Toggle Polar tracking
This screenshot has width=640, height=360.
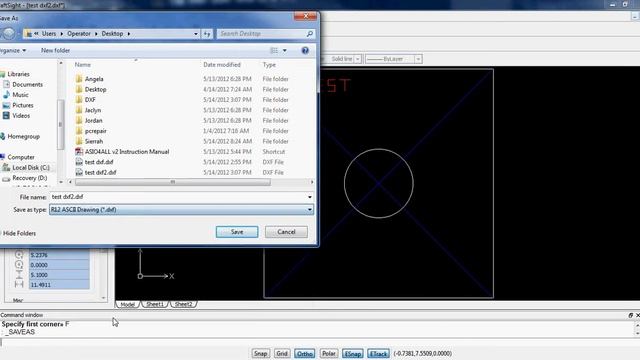coord(329,353)
